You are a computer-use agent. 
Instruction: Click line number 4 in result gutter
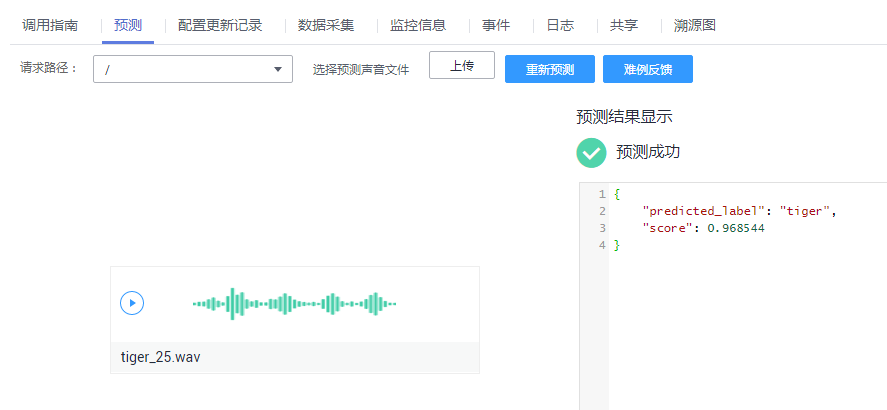[602, 245]
